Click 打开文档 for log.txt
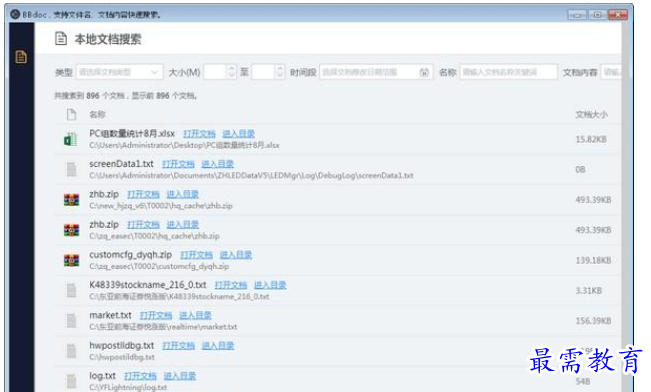 140,376
